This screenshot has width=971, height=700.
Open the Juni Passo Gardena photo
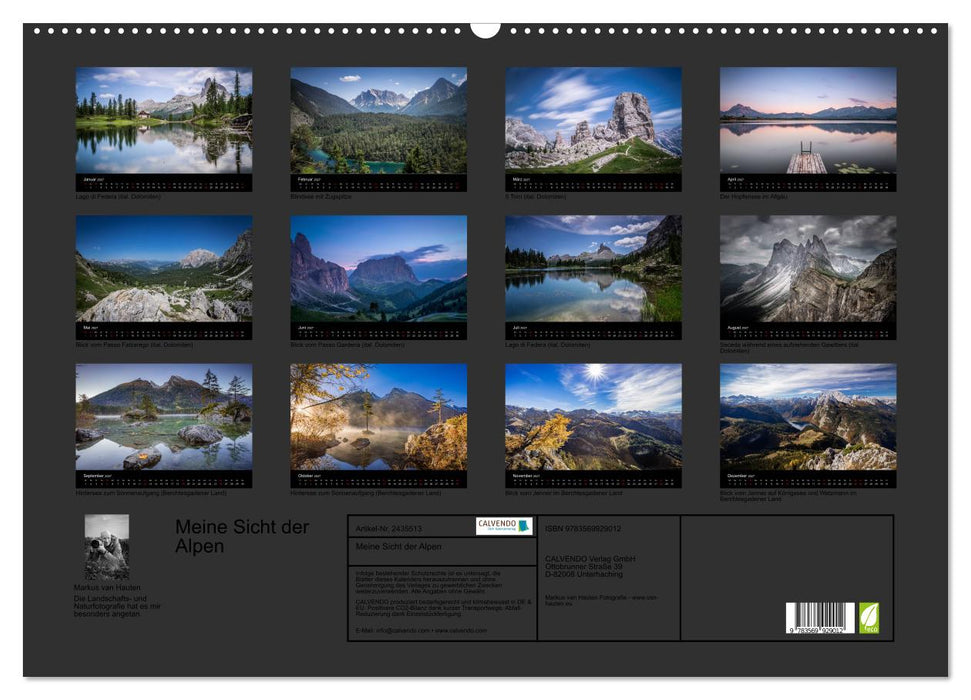coord(378,268)
